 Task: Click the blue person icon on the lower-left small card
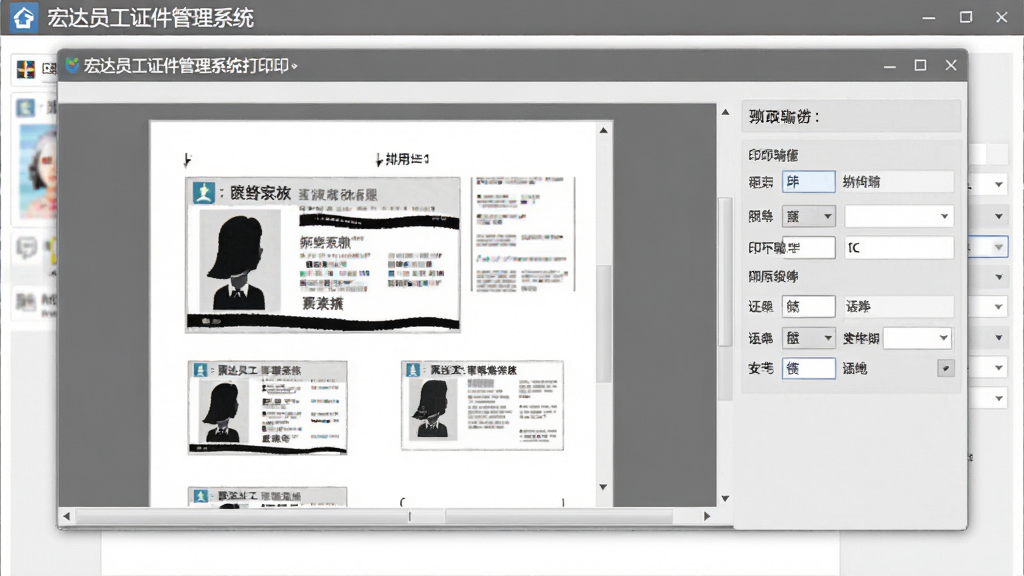200,370
